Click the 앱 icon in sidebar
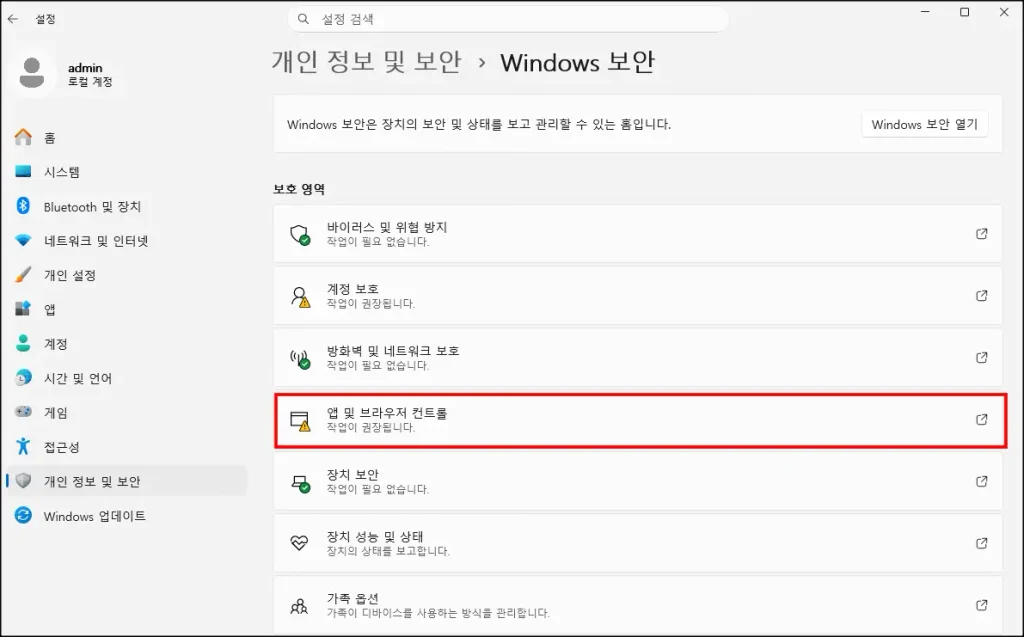The width and height of the screenshot is (1024, 637). click(x=24, y=309)
